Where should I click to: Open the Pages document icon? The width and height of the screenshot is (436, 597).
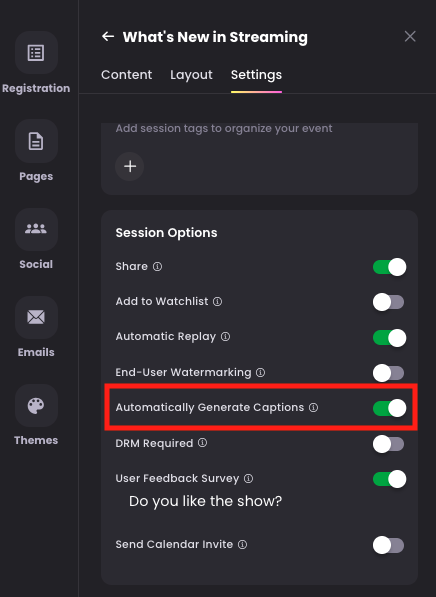click(x=36, y=141)
